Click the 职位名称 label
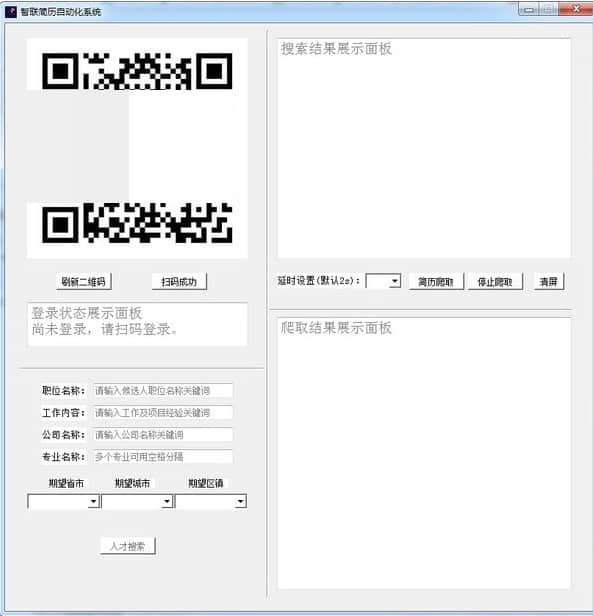The height and width of the screenshot is (616, 593). tap(63, 390)
